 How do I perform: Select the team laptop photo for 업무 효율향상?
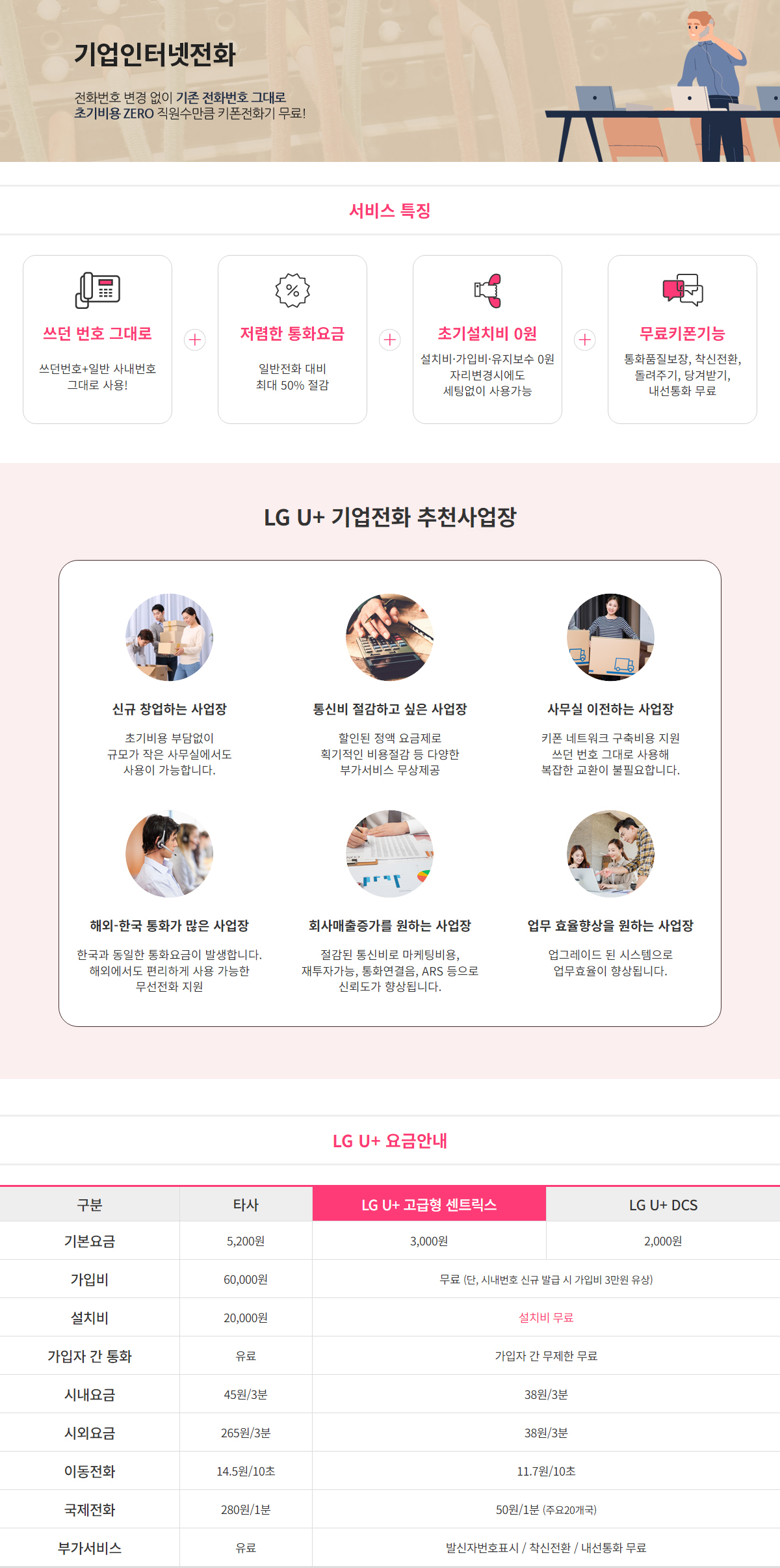611,854
